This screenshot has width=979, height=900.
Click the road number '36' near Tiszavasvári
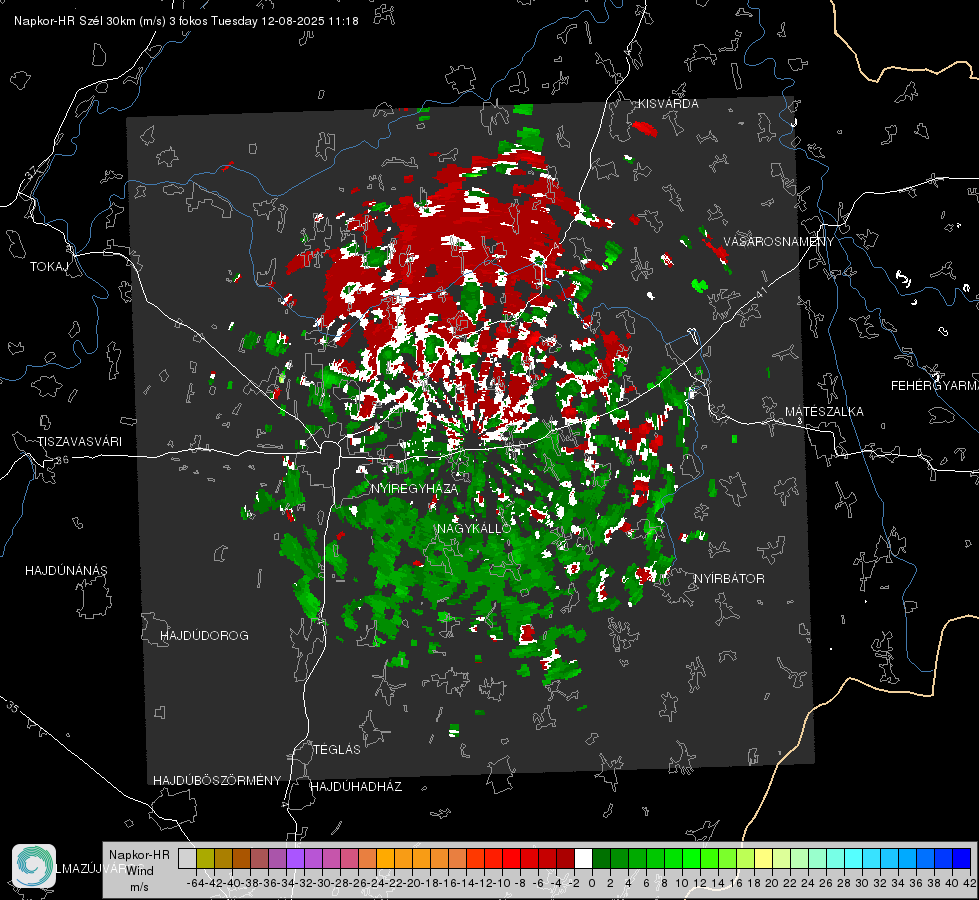[62, 460]
